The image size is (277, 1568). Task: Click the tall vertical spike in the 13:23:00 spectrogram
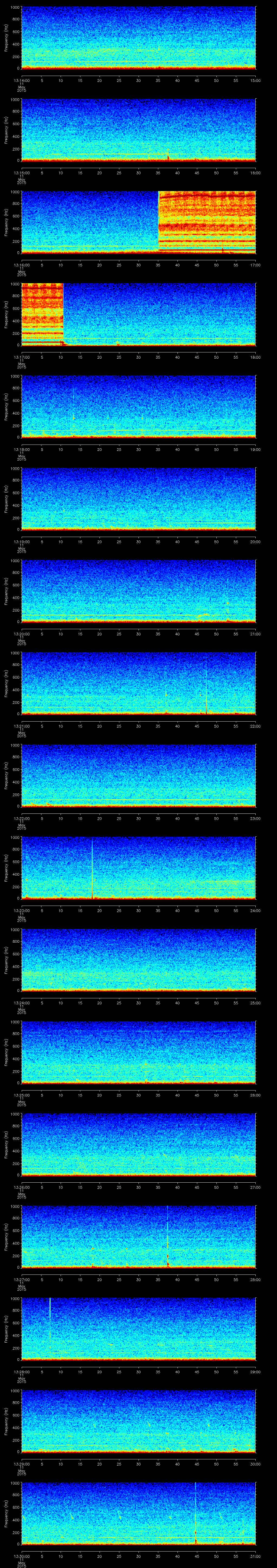(92, 868)
